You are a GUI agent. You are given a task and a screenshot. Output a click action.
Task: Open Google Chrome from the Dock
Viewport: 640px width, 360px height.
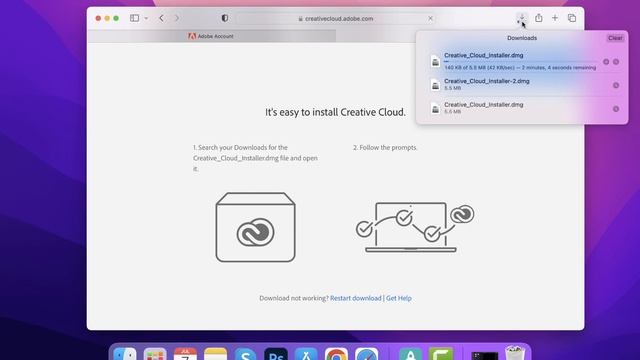pyautogui.click(x=336, y=354)
